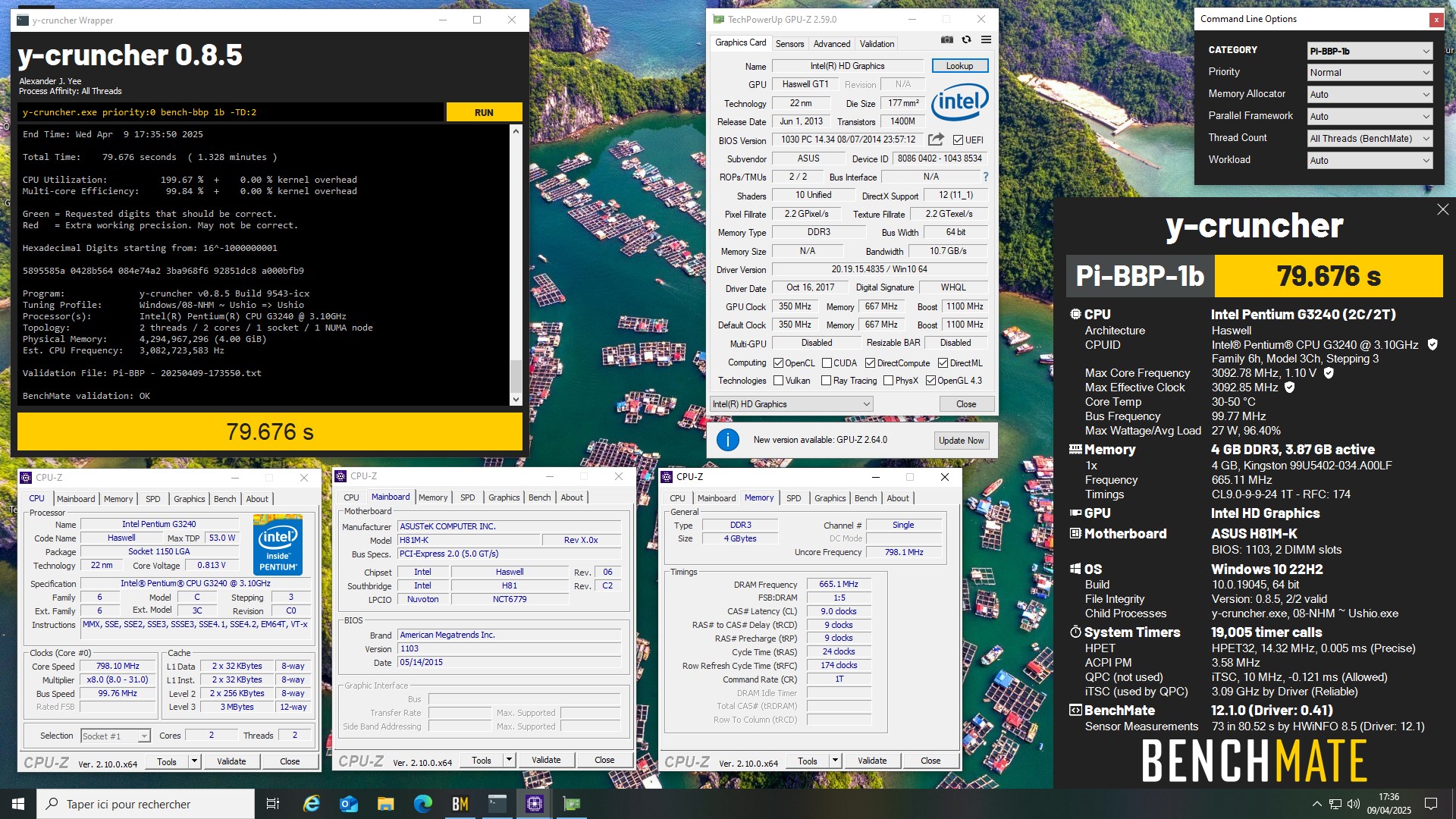Launch Microsoft Edge from the taskbar
This screenshot has width=1456, height=819.
pyautogui.click(x=422, y=804)
